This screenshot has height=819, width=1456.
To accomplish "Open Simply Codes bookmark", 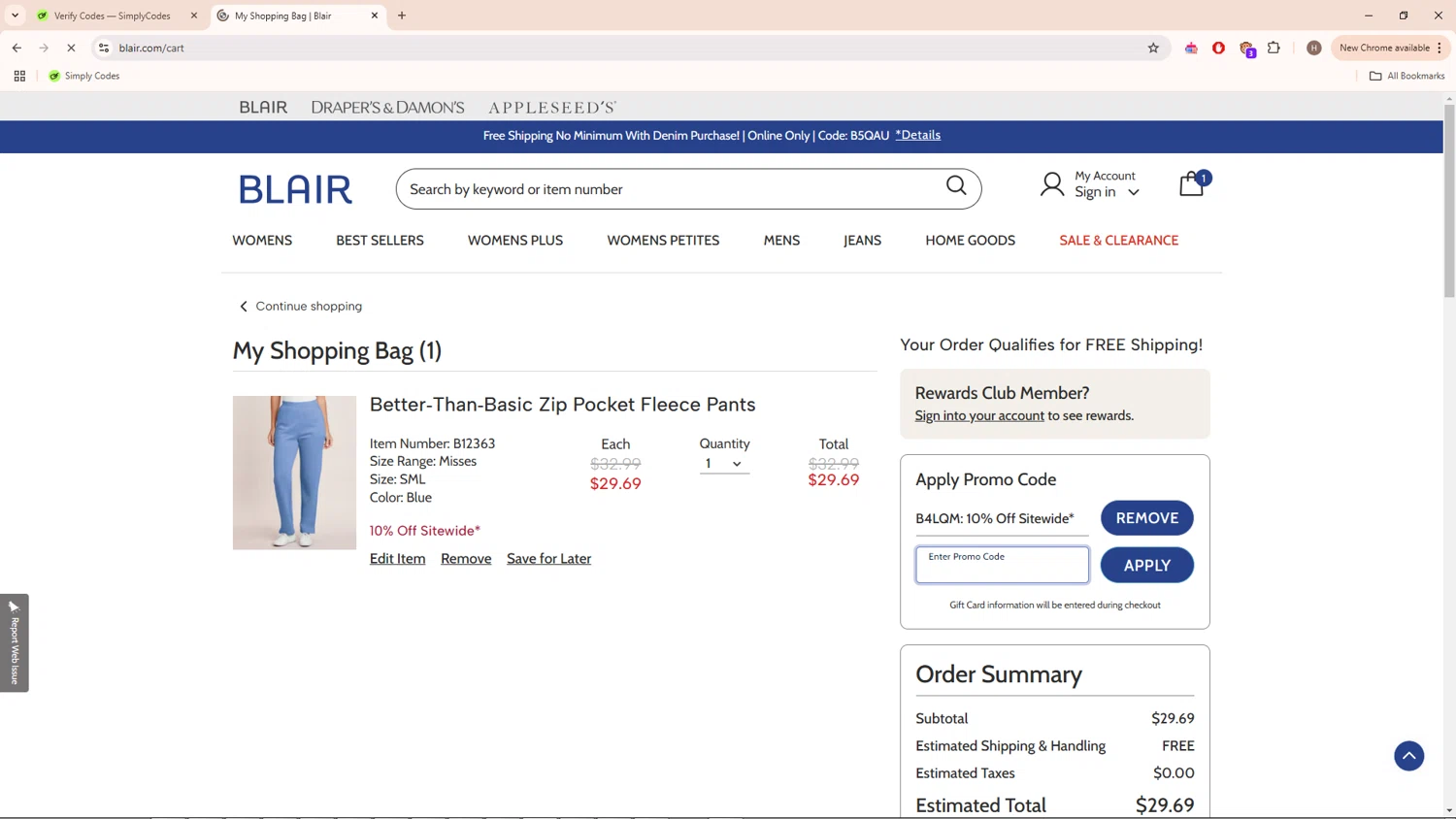I will click(84, 76).
